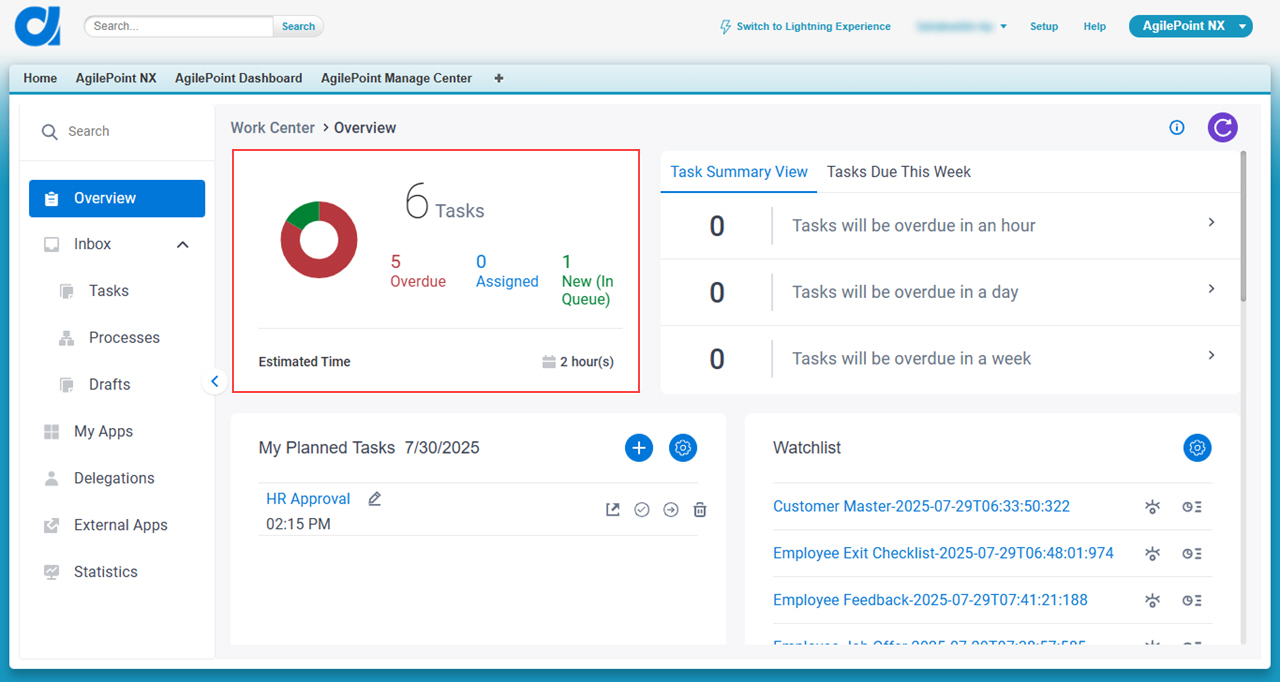This screenshot has width=1280, height=682.
Task: Click timeline icon for Customer Master
Action: [1192, 507]
